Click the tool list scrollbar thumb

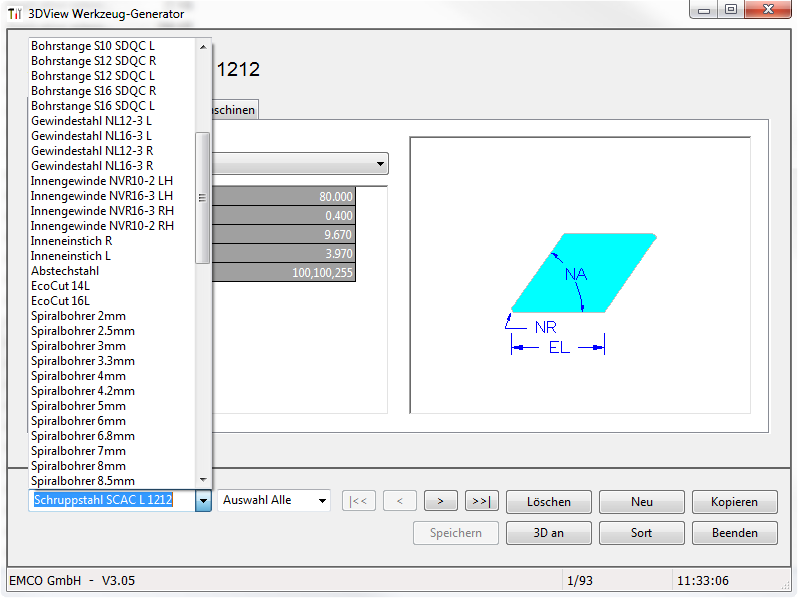pyautogui.click(x=203, y=197)
